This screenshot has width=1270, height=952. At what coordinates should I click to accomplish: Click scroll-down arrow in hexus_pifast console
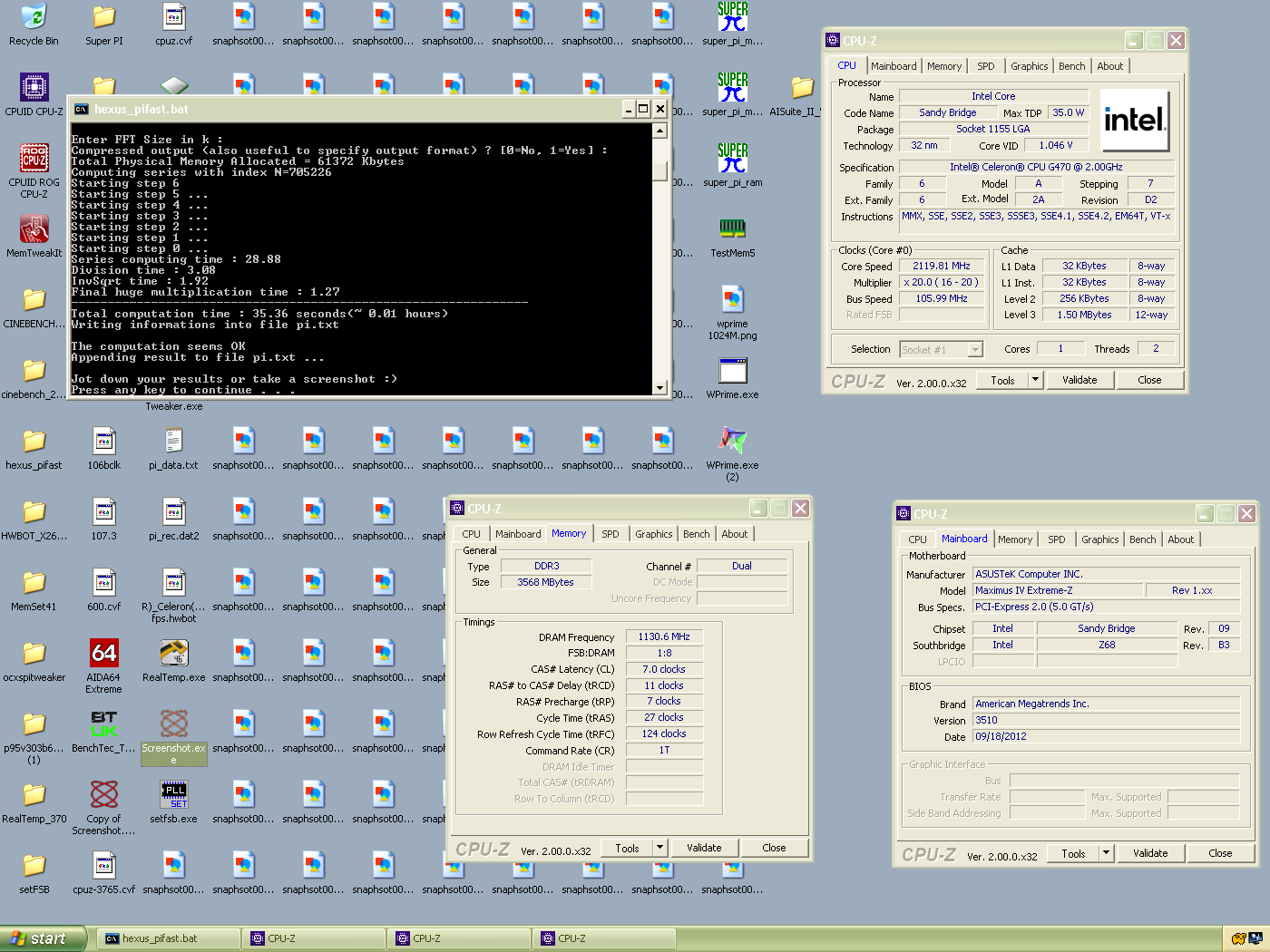point(659,387)
